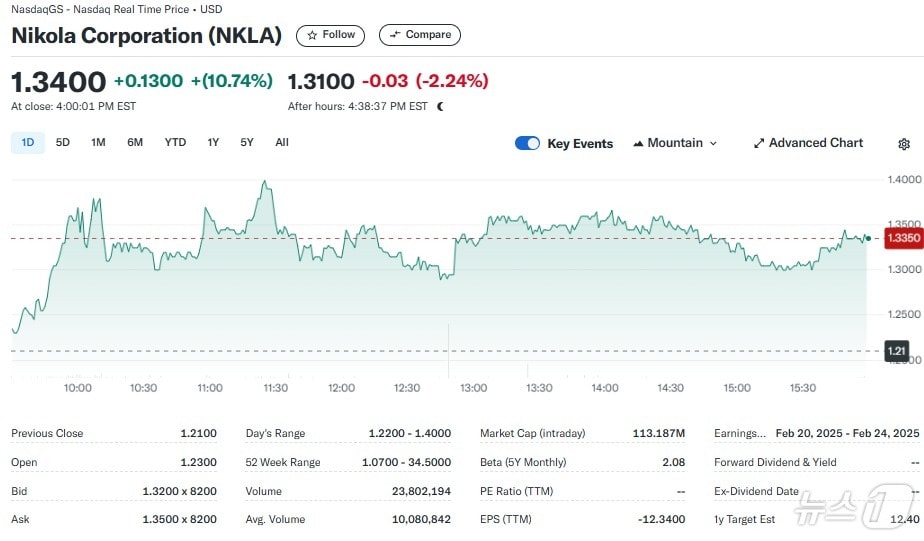Toggle the Key Events switch
924x541 pixels.
click(527, 143)
